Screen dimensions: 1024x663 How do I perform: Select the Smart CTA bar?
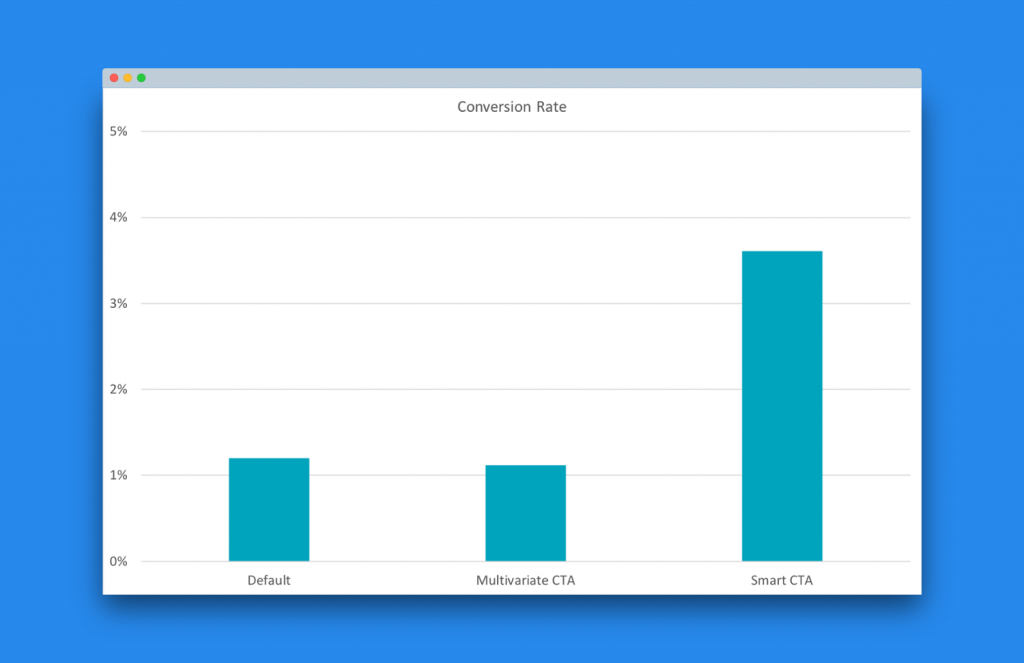[x=782, y=406]
